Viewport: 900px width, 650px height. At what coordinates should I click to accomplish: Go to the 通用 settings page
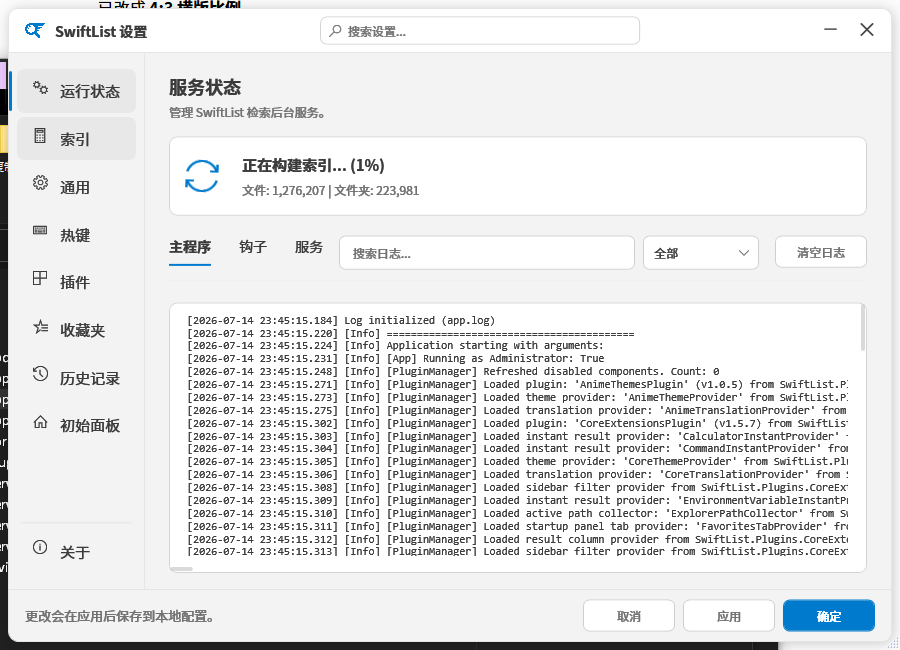point(76,187)
